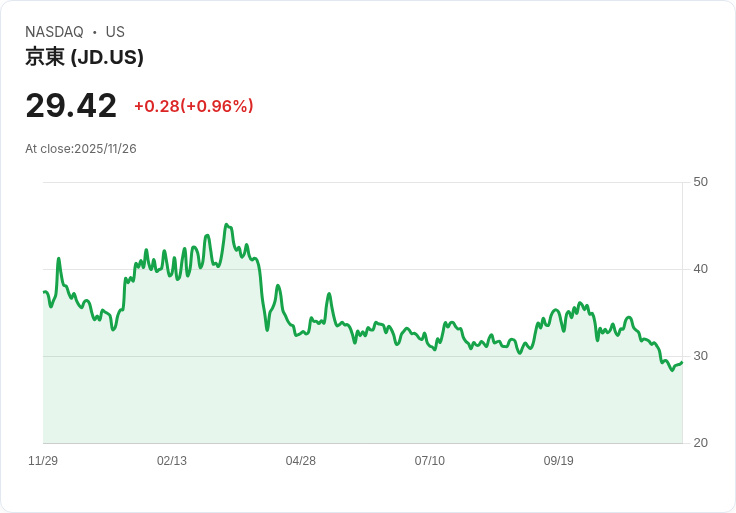Click the leftmost start of the price line
The image size is (736, 513).
[44, 292]
